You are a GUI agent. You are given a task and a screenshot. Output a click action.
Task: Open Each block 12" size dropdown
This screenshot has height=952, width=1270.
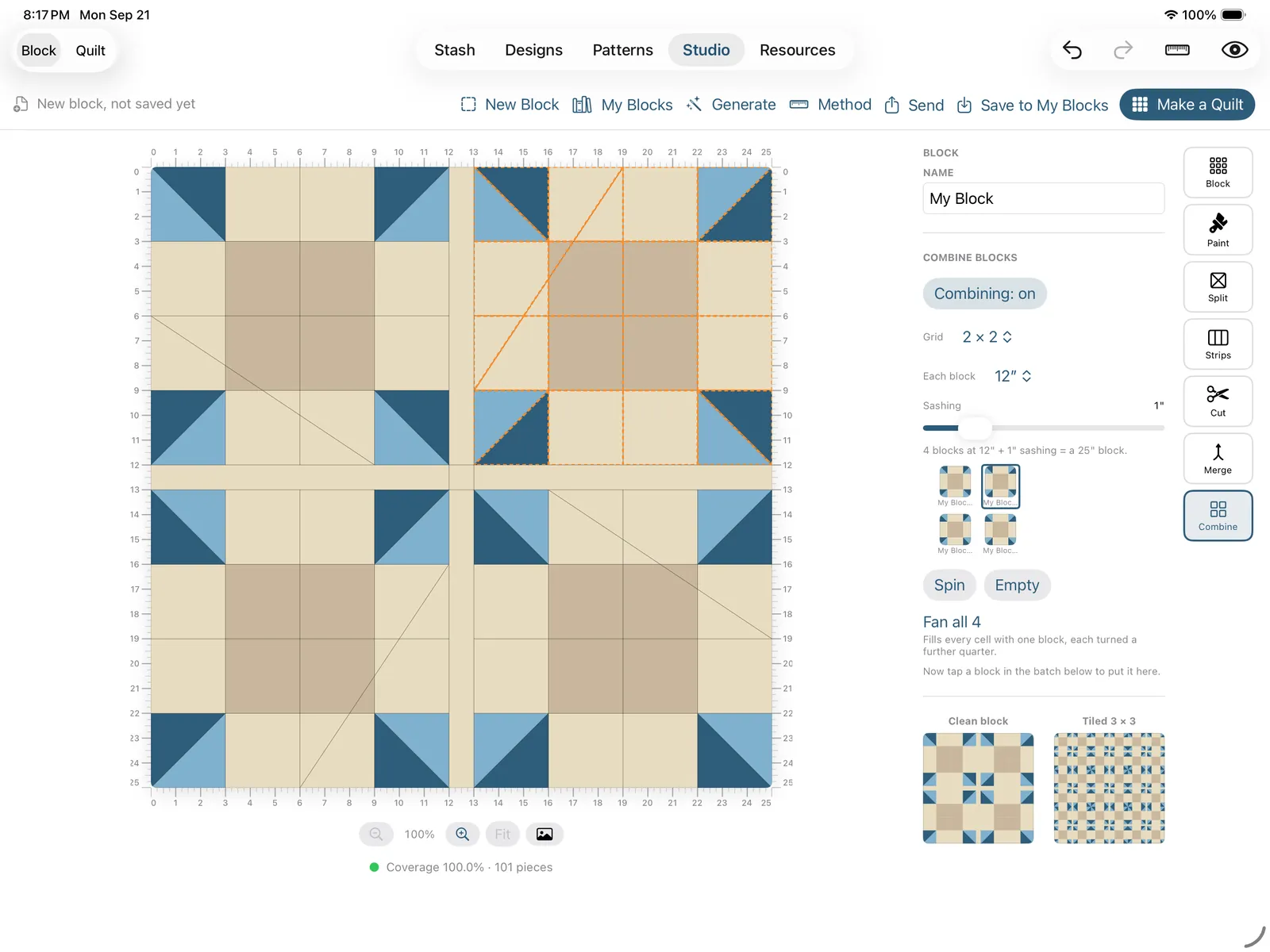click(x=1013, y=376)
